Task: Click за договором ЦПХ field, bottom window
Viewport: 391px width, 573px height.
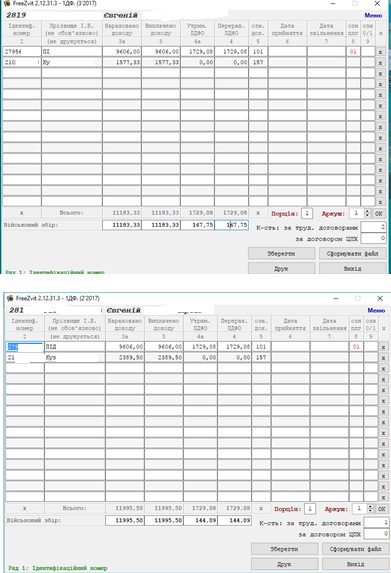Action: [375, 534]
